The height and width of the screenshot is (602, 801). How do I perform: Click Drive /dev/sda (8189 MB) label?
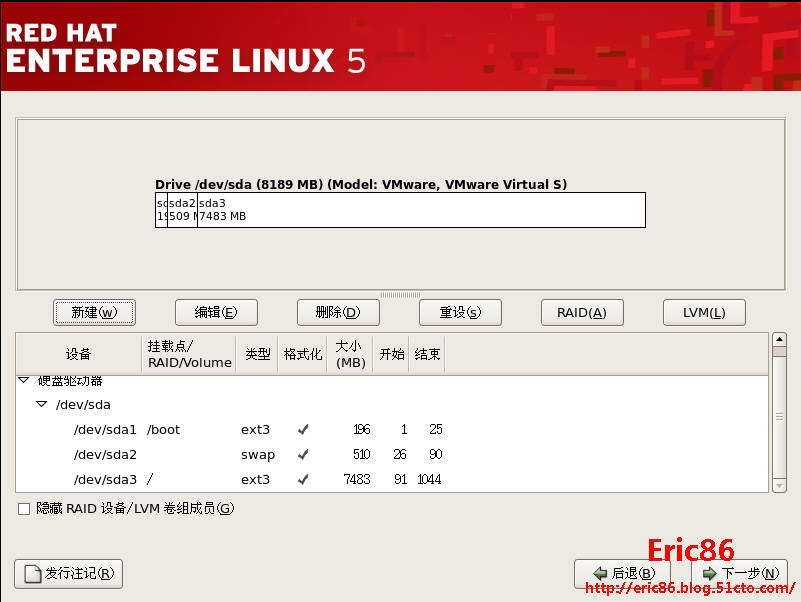click(361, 184)
